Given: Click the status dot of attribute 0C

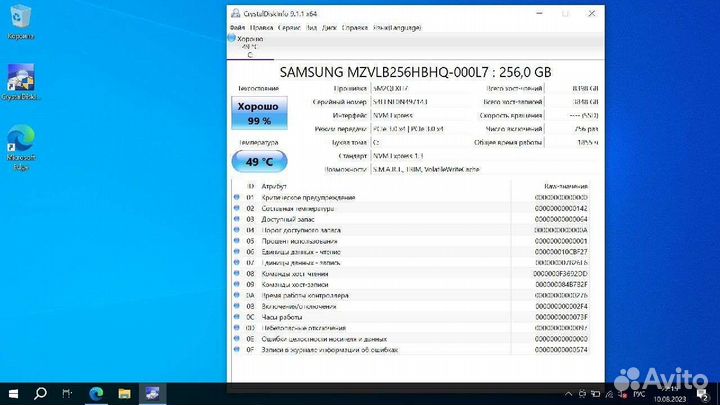Looking at the screenshot, I should 236,317.
